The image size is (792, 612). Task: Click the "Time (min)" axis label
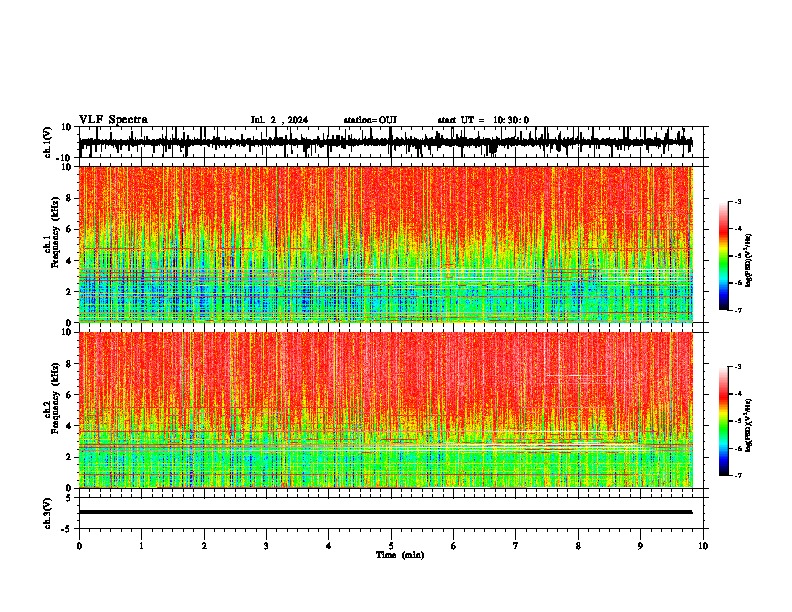coord(400,555)
